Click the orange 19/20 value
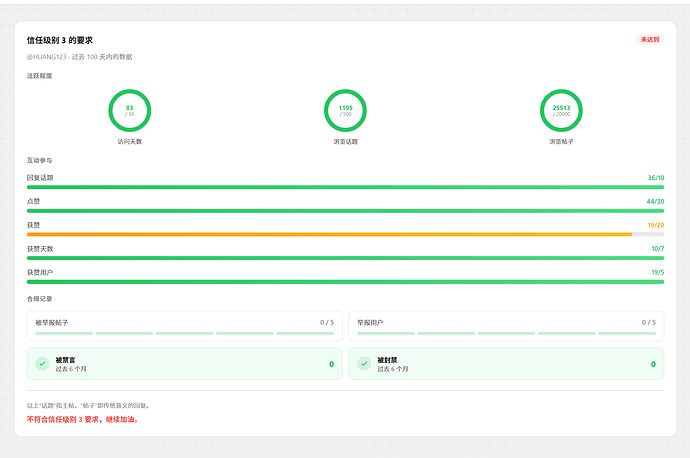 (656, 225)
